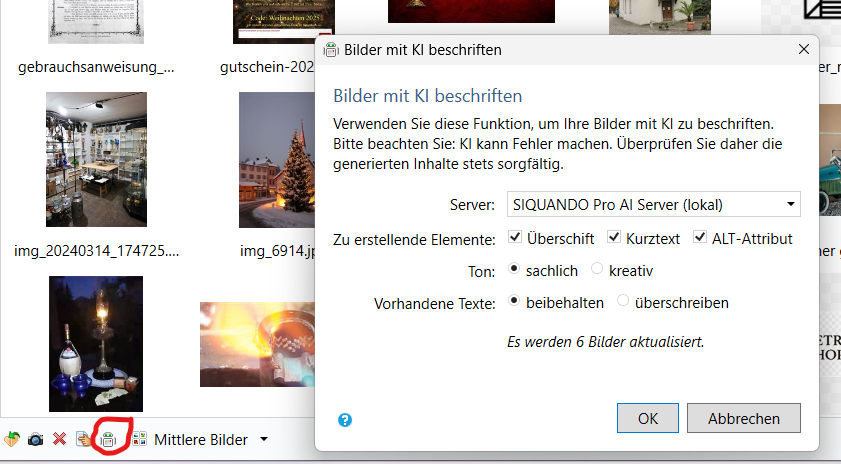Click the 'Vorhandene Texte:' label
This screenshot has width=841, height=464.
tap(434, 304)
